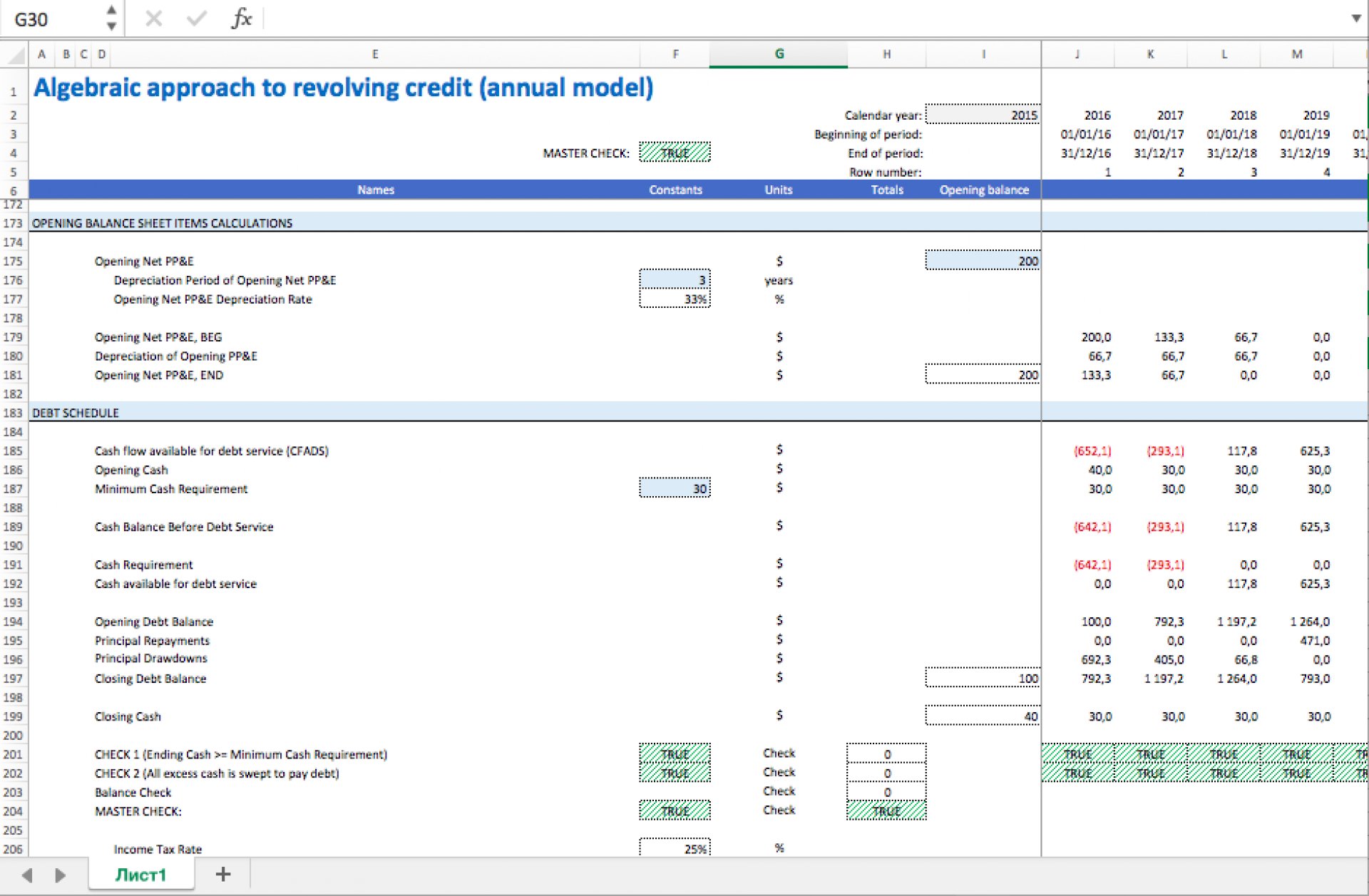The image size is (1369, 896).
Task: Click 'Depreciation of Opening PP&E' label
Action: [176, 356]
